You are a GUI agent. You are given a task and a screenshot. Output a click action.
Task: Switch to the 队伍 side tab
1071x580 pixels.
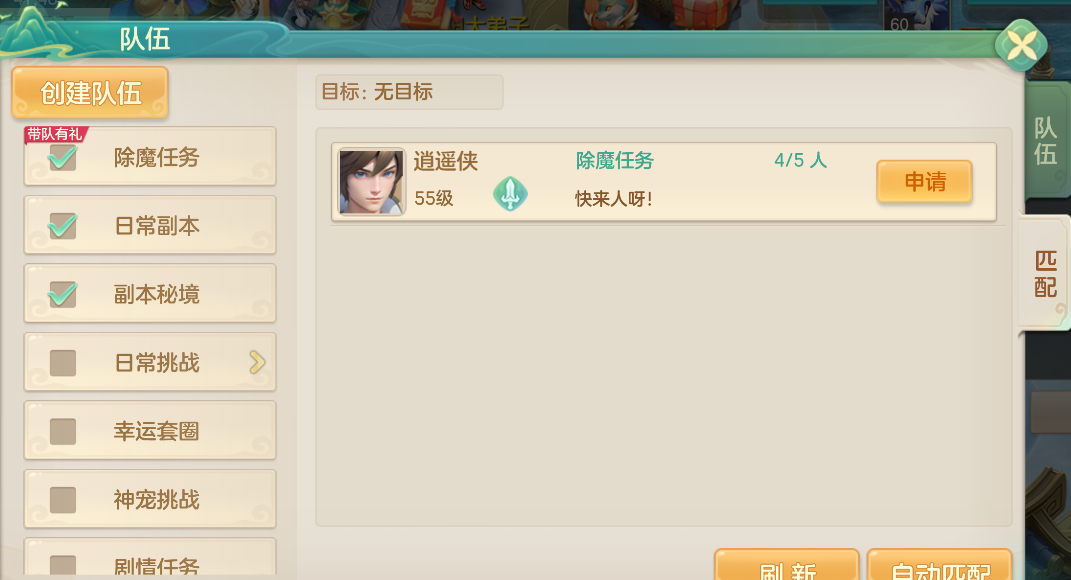point(1046,141)
